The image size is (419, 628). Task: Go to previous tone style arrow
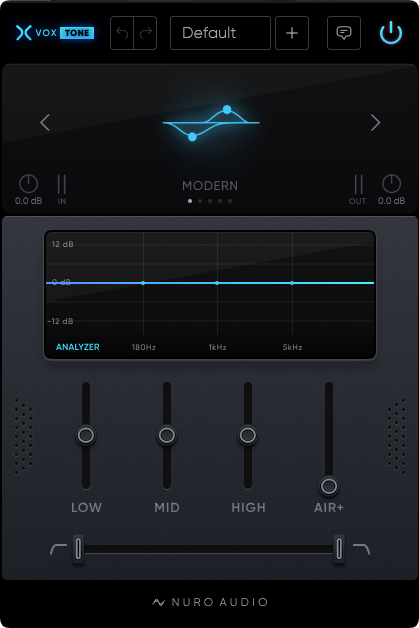click(45, 123)
